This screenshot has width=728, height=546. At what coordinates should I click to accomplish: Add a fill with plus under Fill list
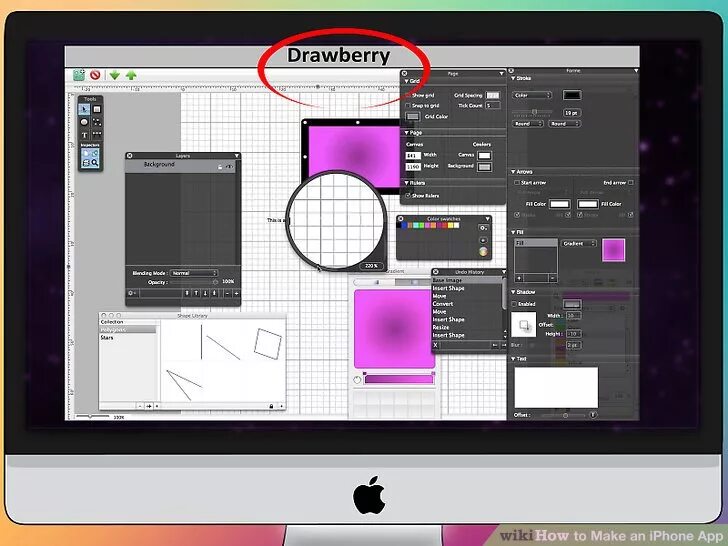519,278
